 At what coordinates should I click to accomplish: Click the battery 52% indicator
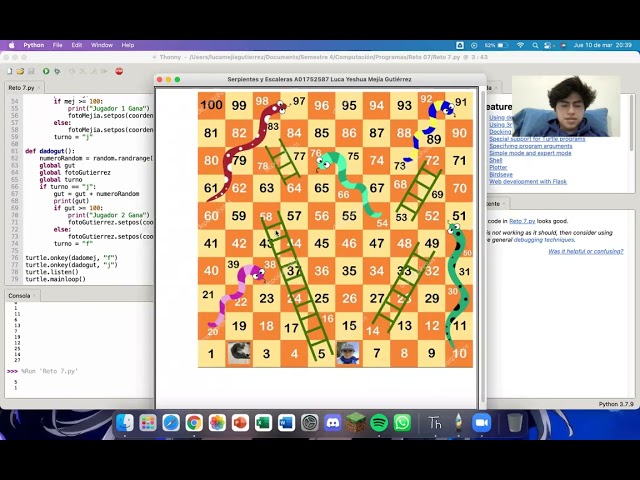[x=496, y=45]
